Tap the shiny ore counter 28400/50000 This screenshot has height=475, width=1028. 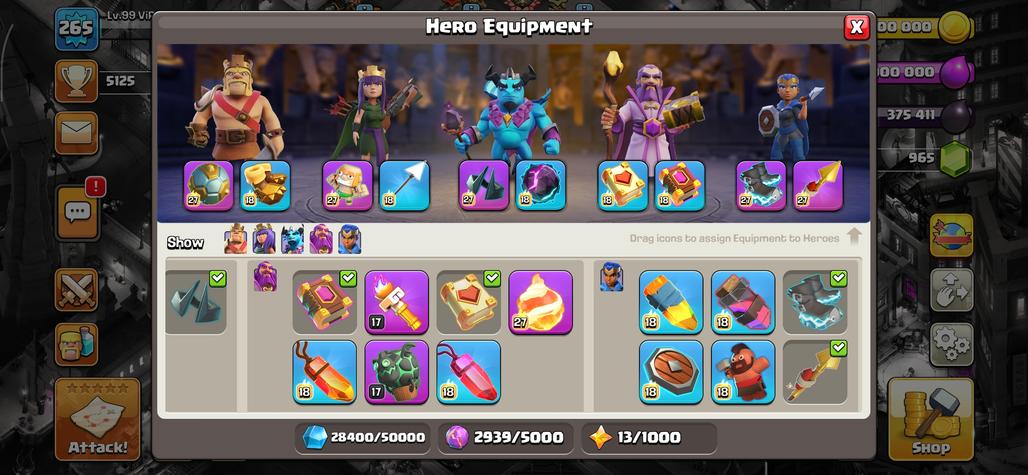coord(363,438)
